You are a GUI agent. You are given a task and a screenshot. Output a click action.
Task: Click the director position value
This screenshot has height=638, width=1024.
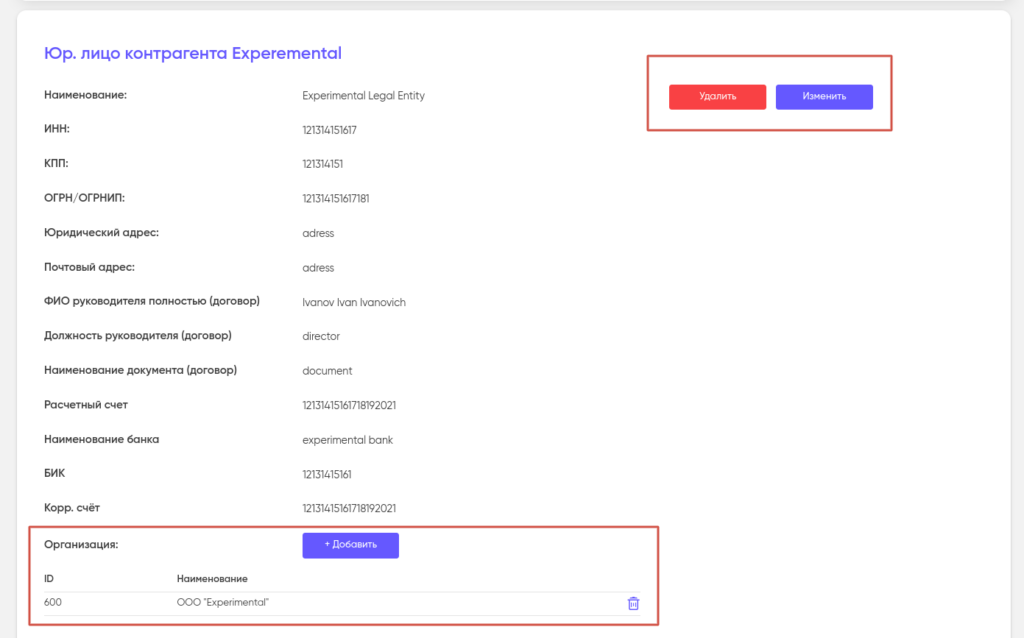[321, 337]
